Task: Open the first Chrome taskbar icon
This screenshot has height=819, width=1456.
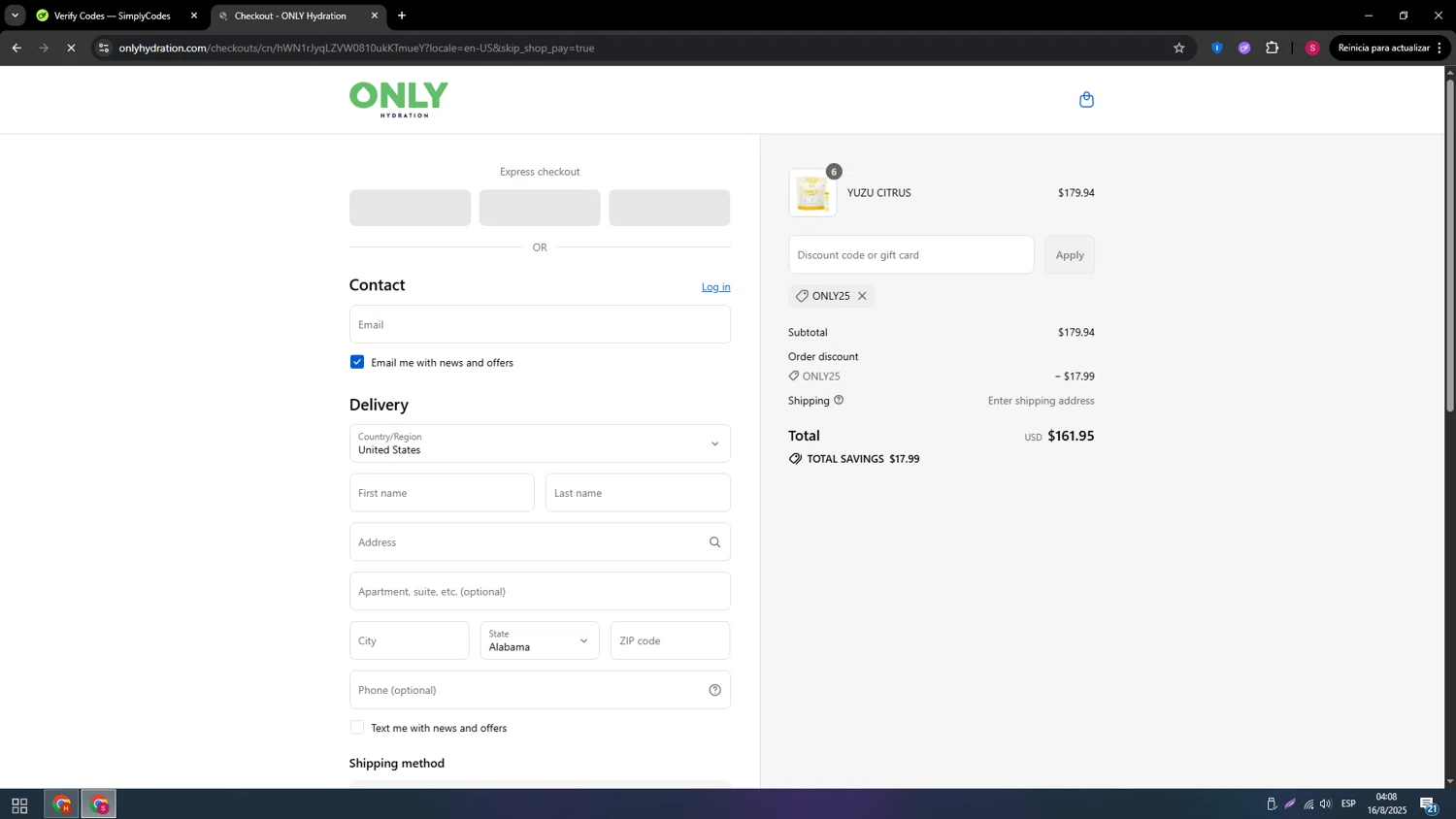Action: (x=62, y=805)
